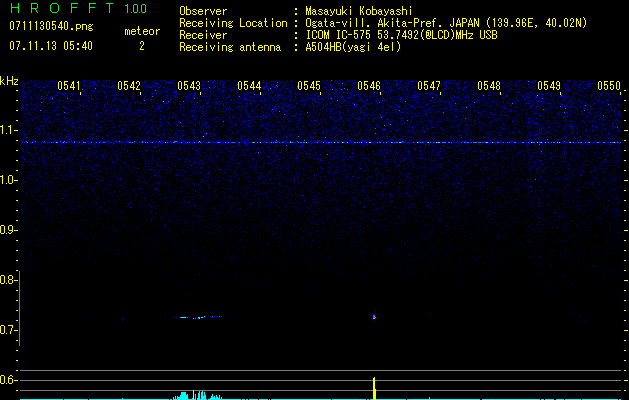Screen dimensions: 629x400
Task: Click the antenna A504HB(yagi 4el) text
Action: [353, 47]
